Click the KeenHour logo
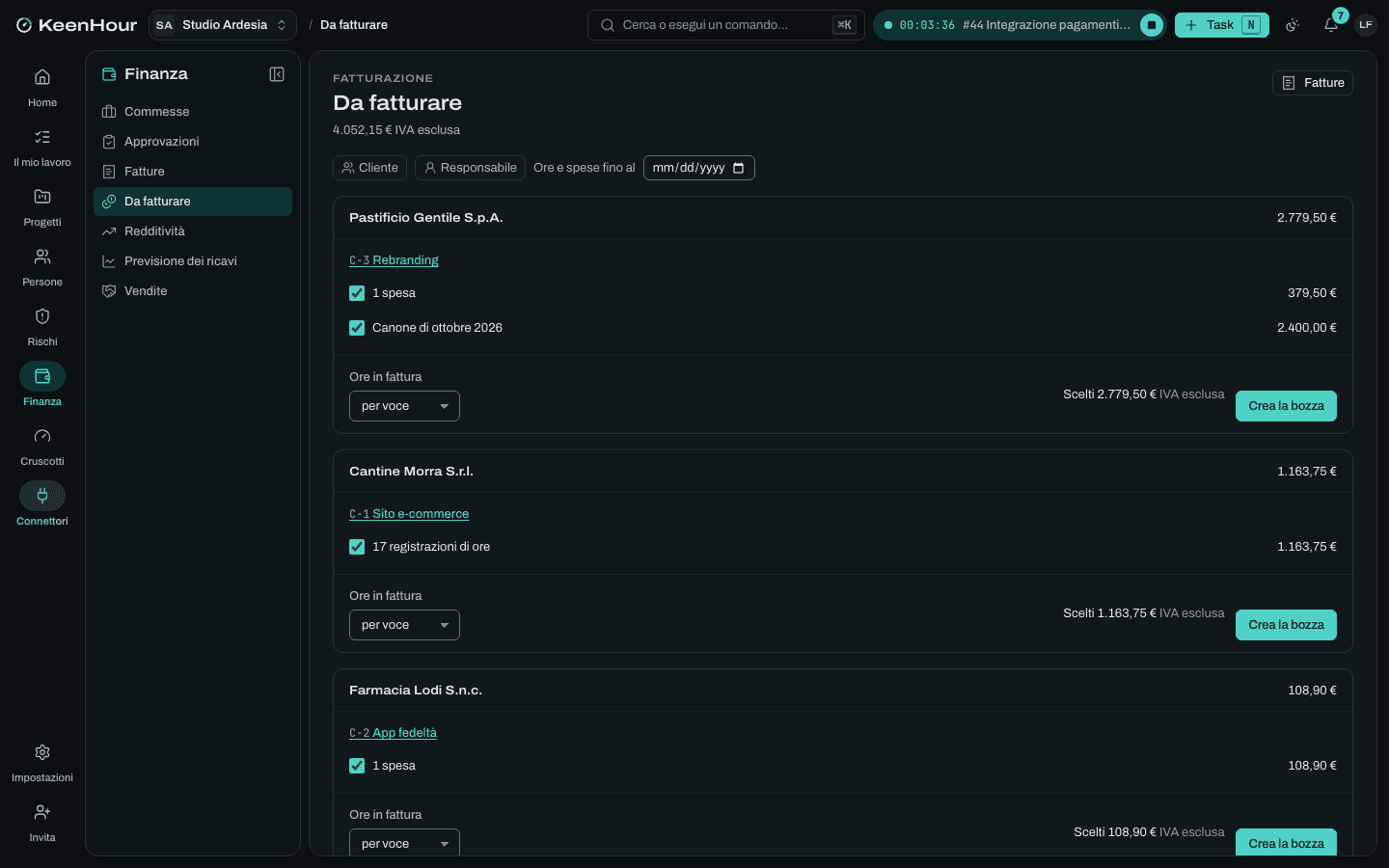 (x=77, y=25)
